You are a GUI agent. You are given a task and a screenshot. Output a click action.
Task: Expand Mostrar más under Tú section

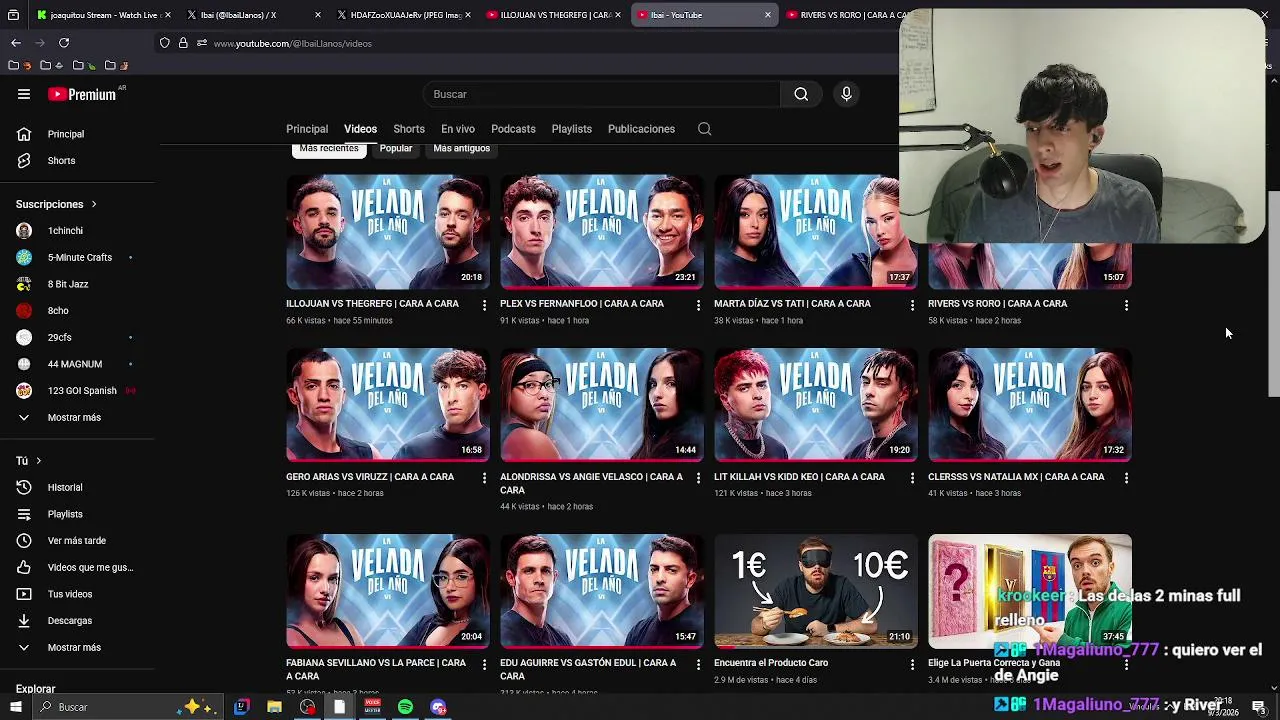coord(74,647)
